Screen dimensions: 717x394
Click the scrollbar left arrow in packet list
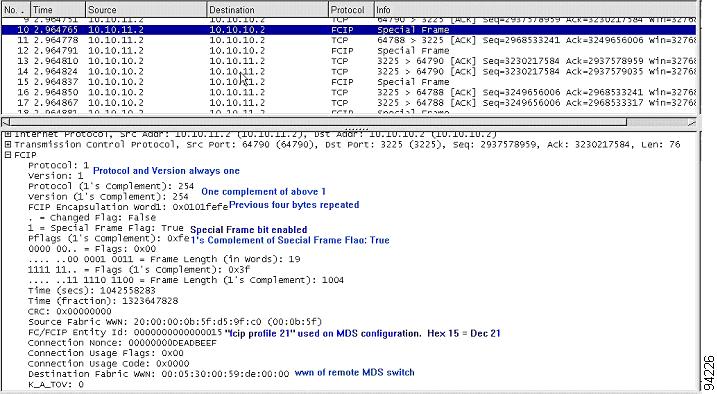point(5,122)
